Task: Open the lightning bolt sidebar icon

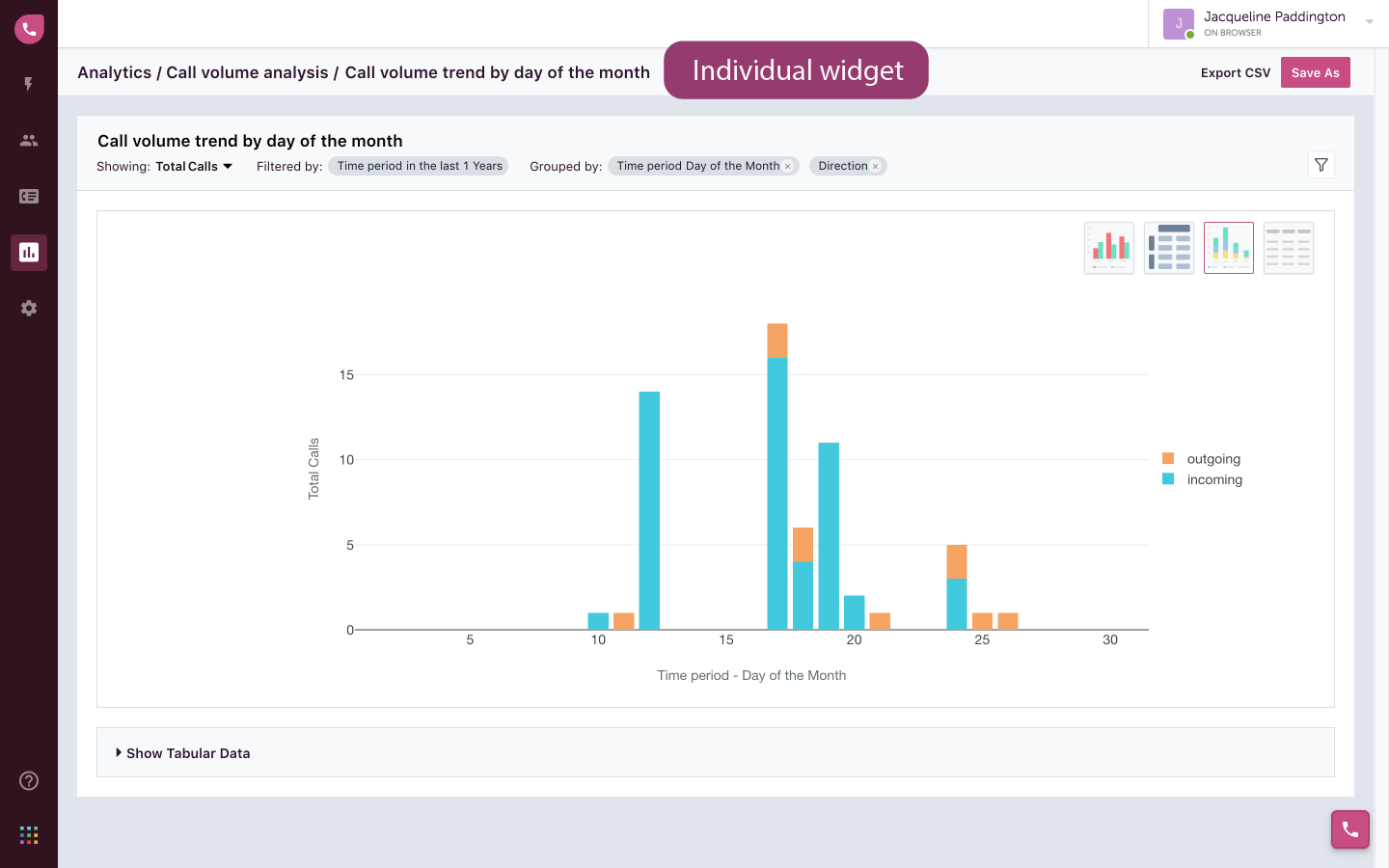Action: 29,84
